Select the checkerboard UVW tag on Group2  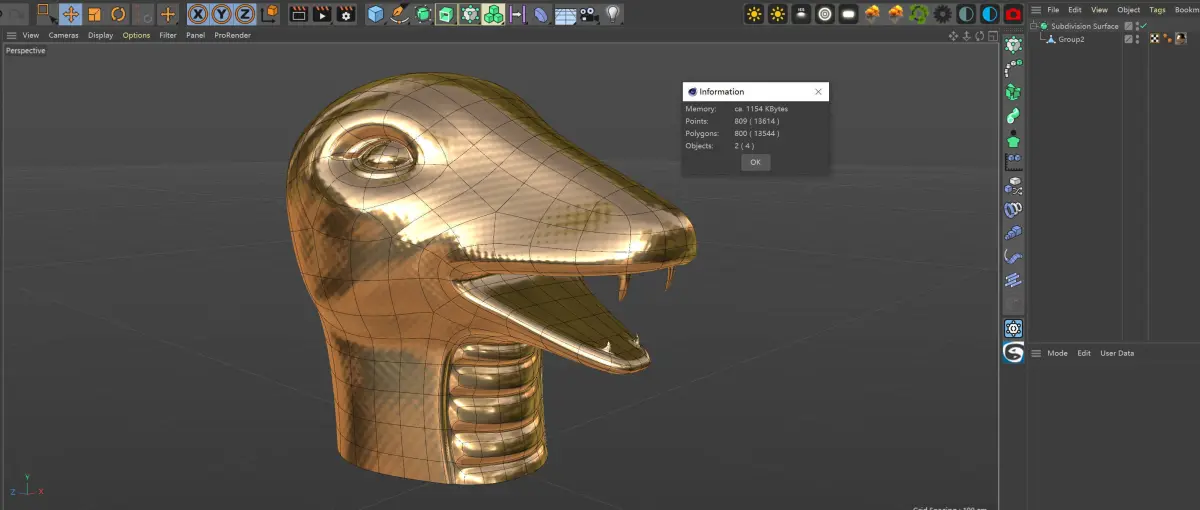click(x=1155, y=39)
